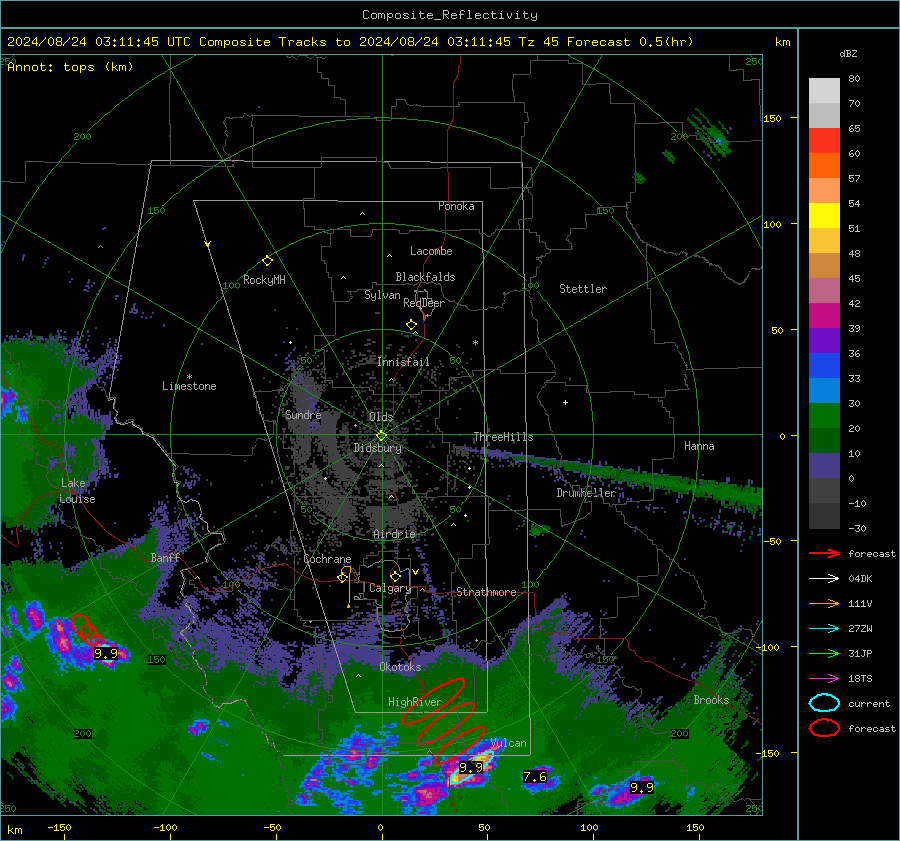
Task: Click the 80 dBZ white color swatch
Action: [824, 90]
